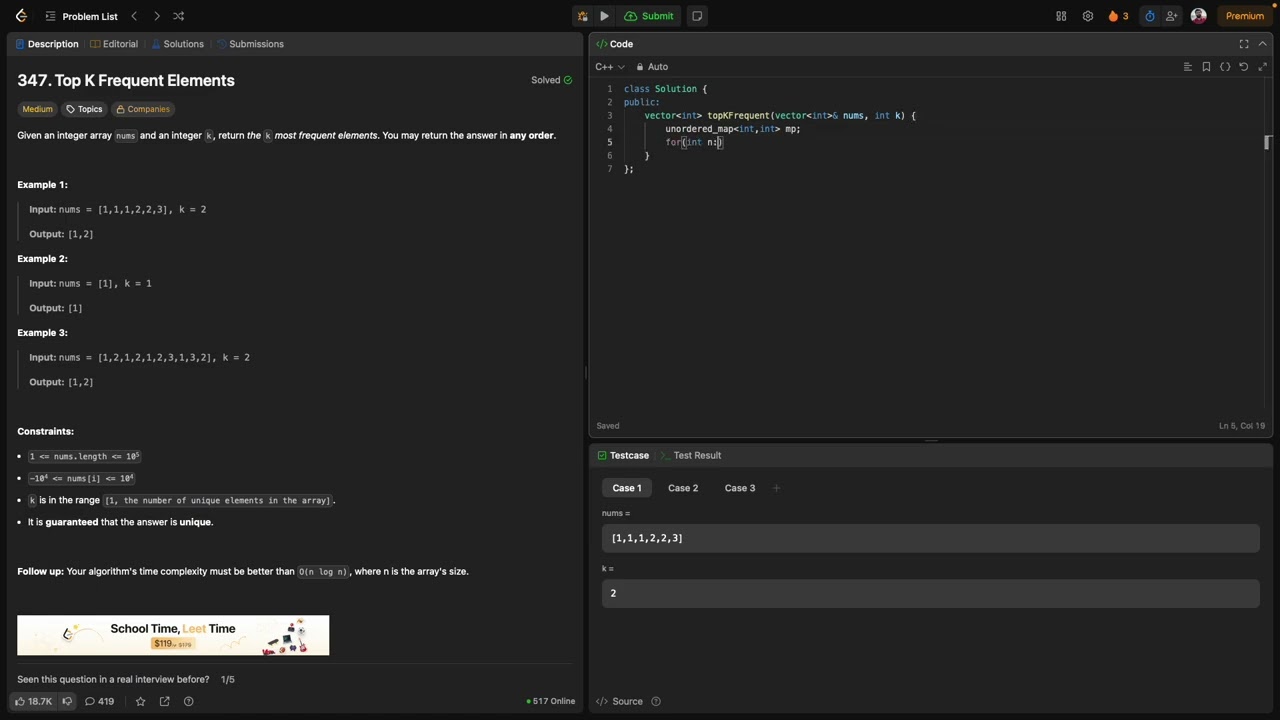Invite collaborator with add-person icon

click(x=1172, y=16)
